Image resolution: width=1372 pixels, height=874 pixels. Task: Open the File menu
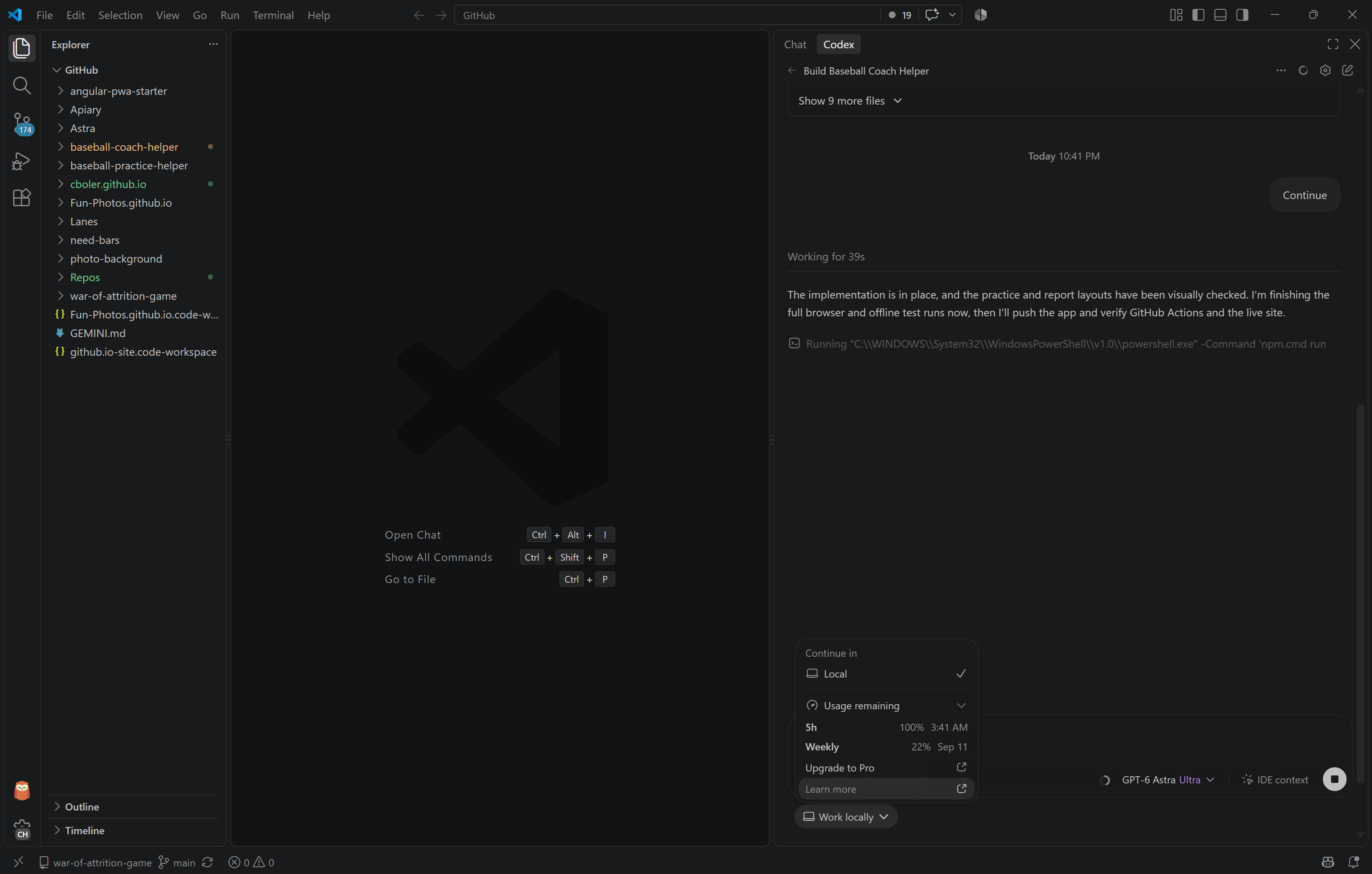coord(44,15)
